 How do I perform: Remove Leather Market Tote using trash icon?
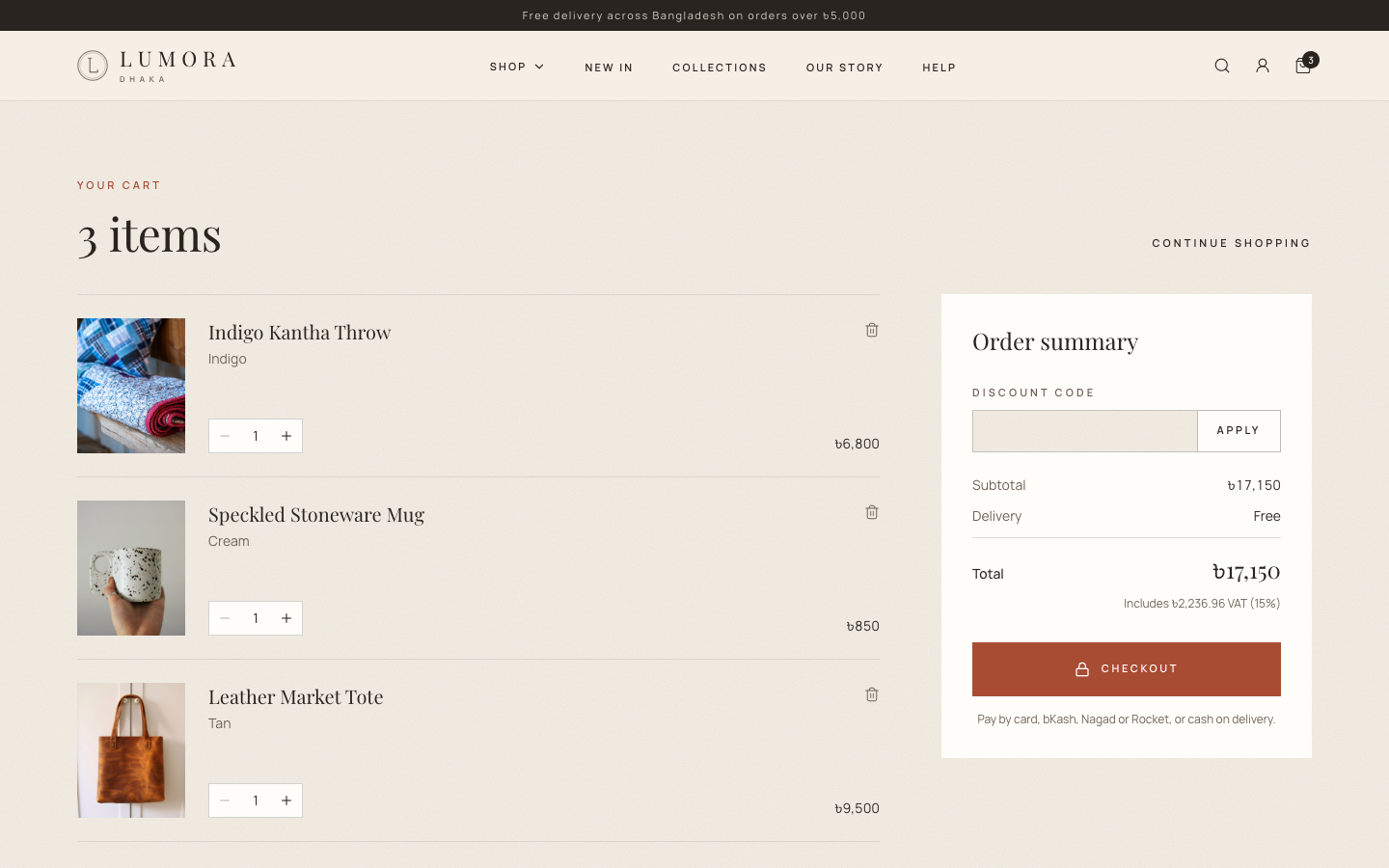click(872, 694)
